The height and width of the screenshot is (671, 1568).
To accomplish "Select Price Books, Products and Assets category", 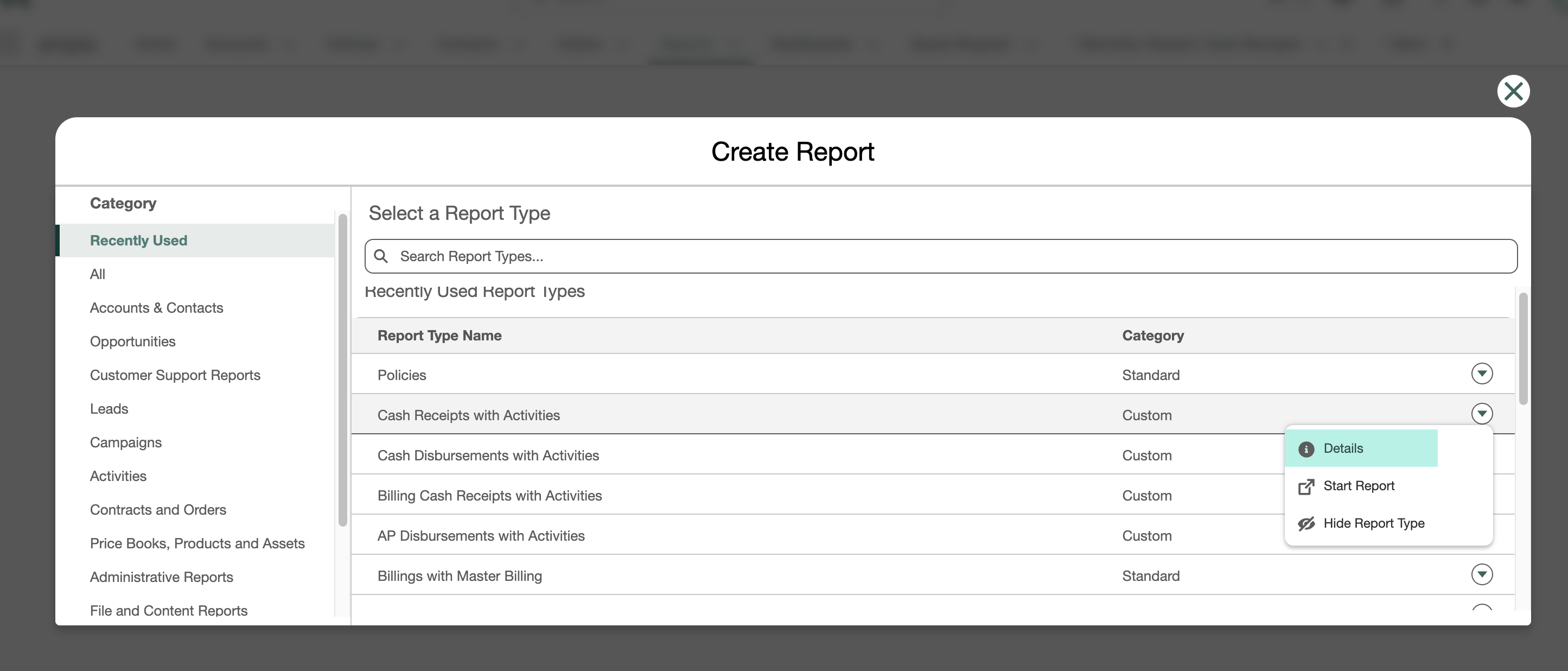I will [195, 543].
